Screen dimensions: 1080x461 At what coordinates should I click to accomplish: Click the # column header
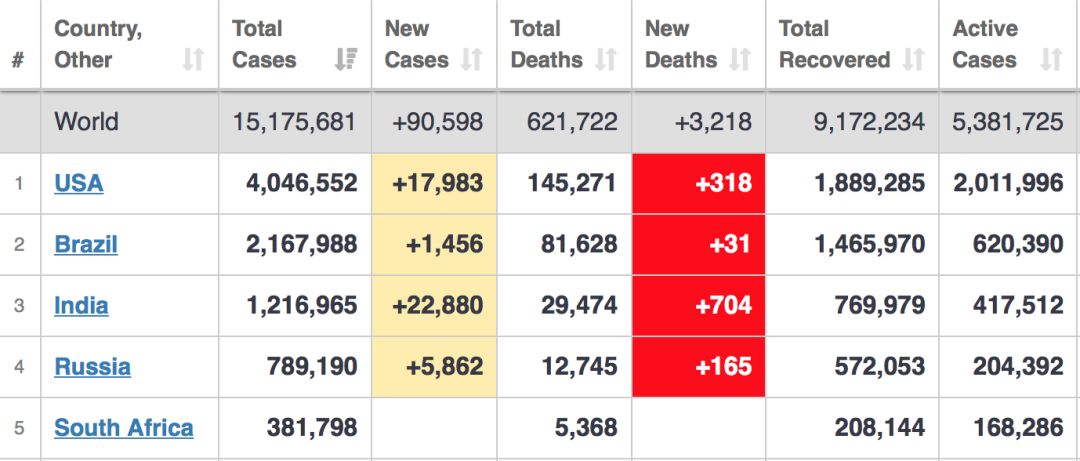pos(18,60)
